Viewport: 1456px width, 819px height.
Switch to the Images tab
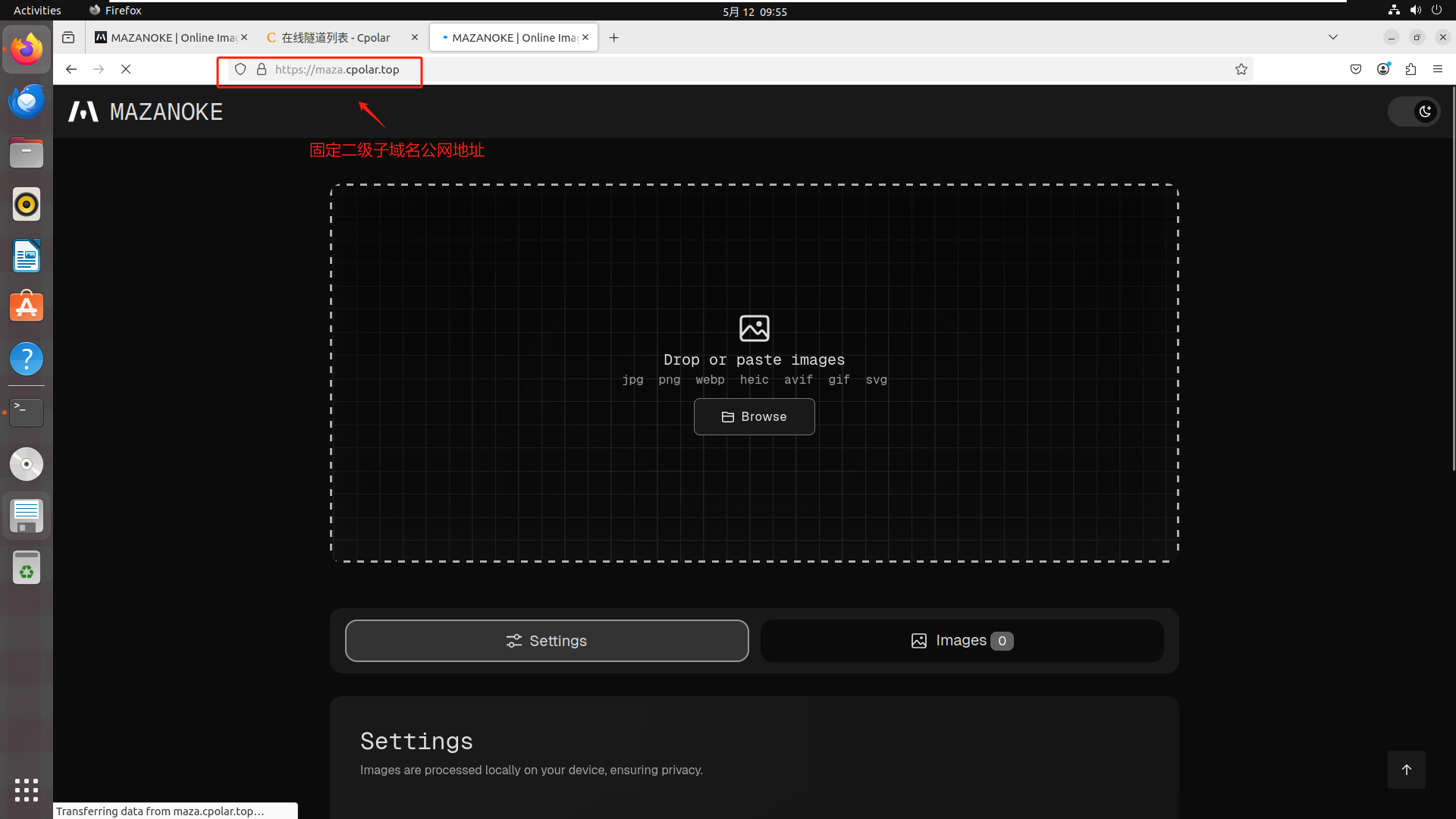pos(962,641)
